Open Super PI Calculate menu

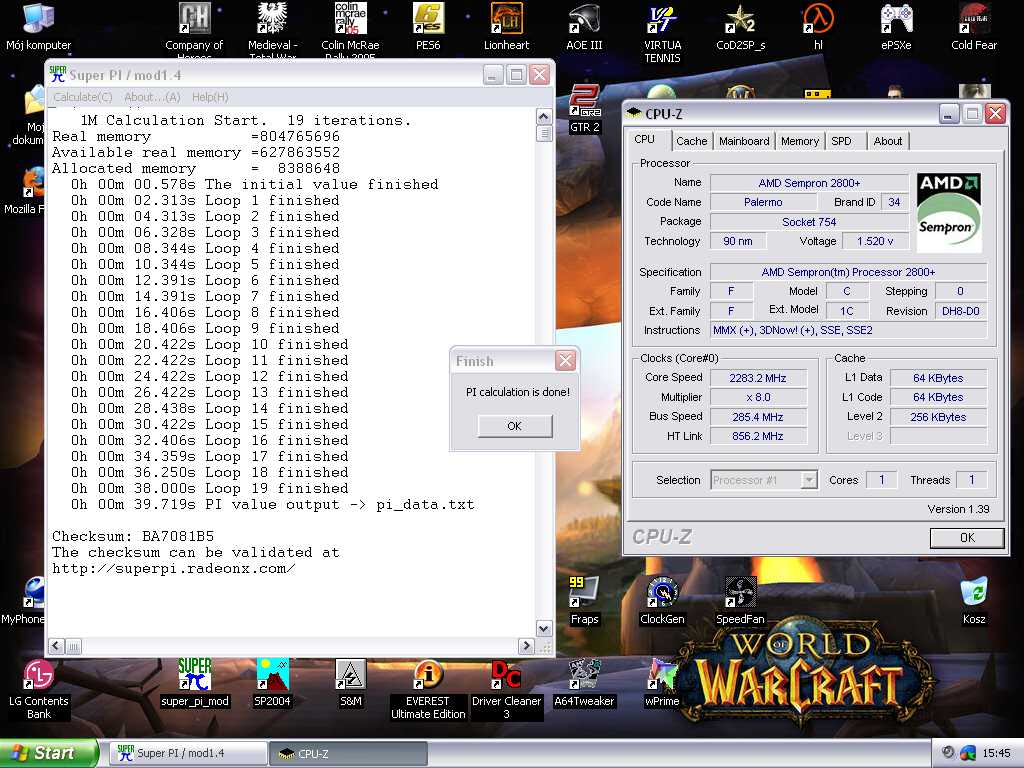(x=82, y=97)
